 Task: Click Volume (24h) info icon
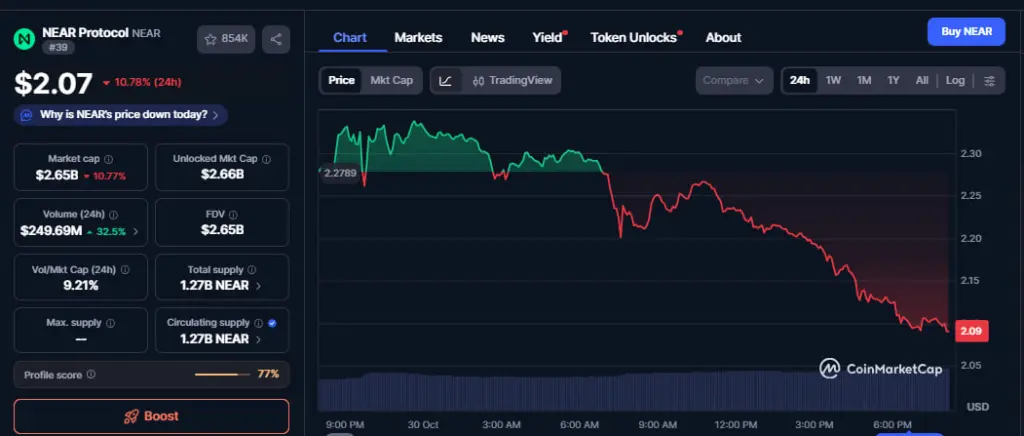point(114,214)
